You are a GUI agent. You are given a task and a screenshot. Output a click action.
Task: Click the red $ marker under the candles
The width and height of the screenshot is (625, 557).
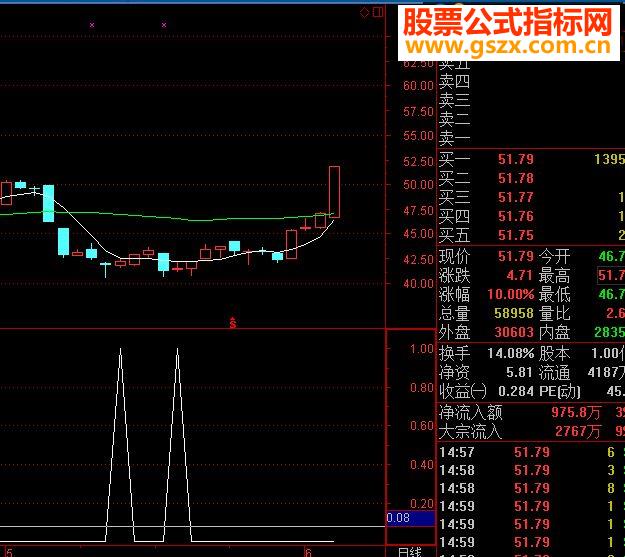233,323
